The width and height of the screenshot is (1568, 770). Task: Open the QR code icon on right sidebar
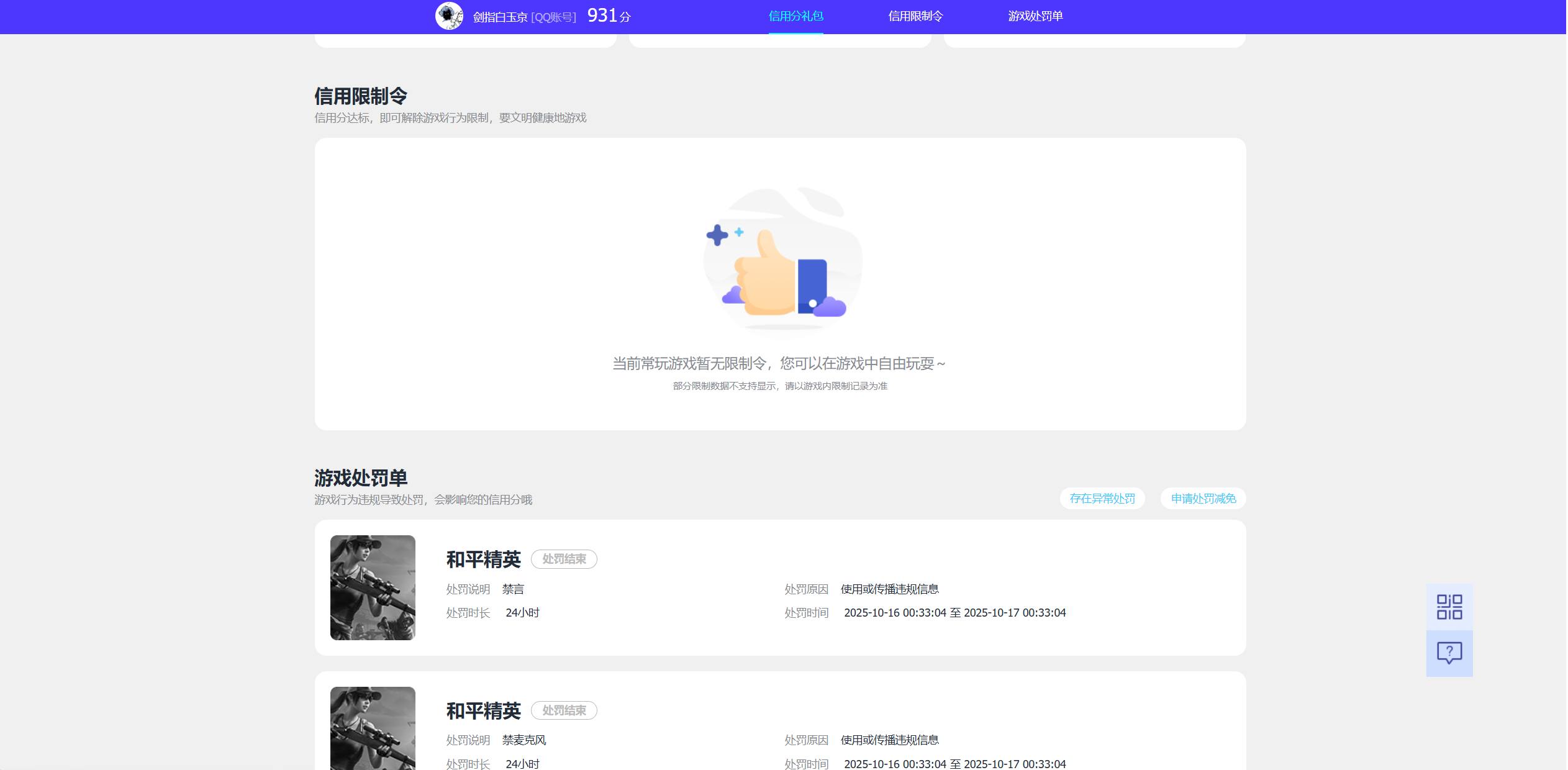pyautogui.click(x=1449, y=607)
